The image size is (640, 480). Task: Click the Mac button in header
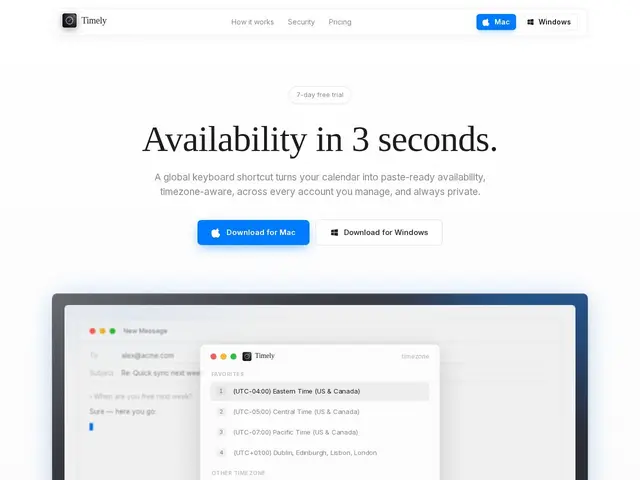(x=496, y=22)
